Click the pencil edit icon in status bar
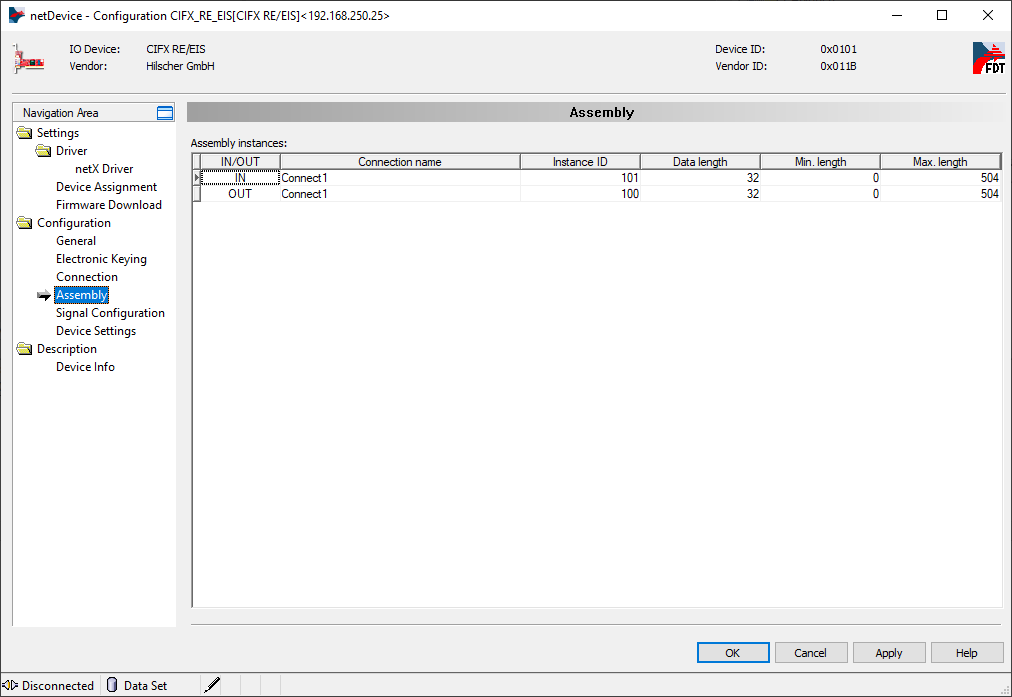1012x697 pixels. (x=212, y=685)
